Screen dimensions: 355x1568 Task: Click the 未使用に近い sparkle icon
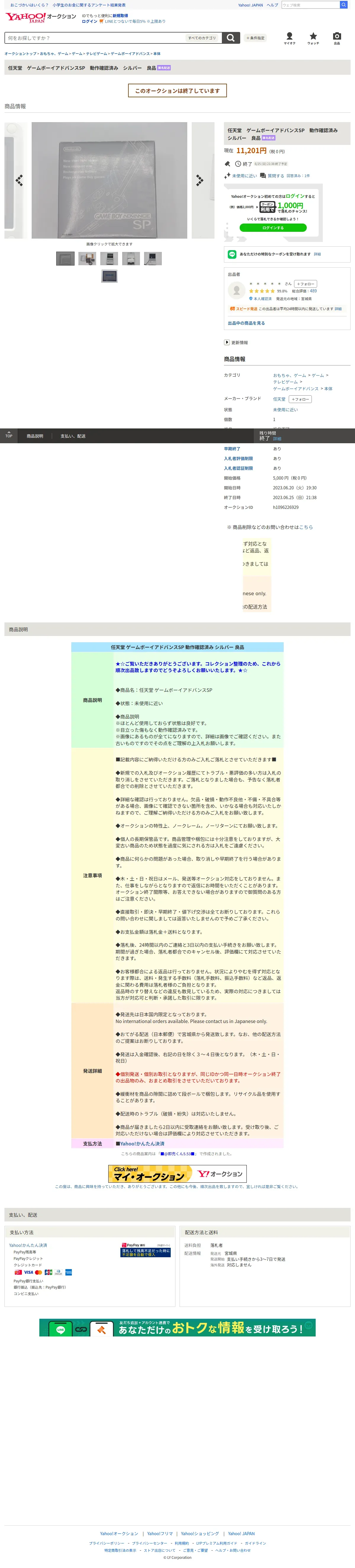pos(227,176)
